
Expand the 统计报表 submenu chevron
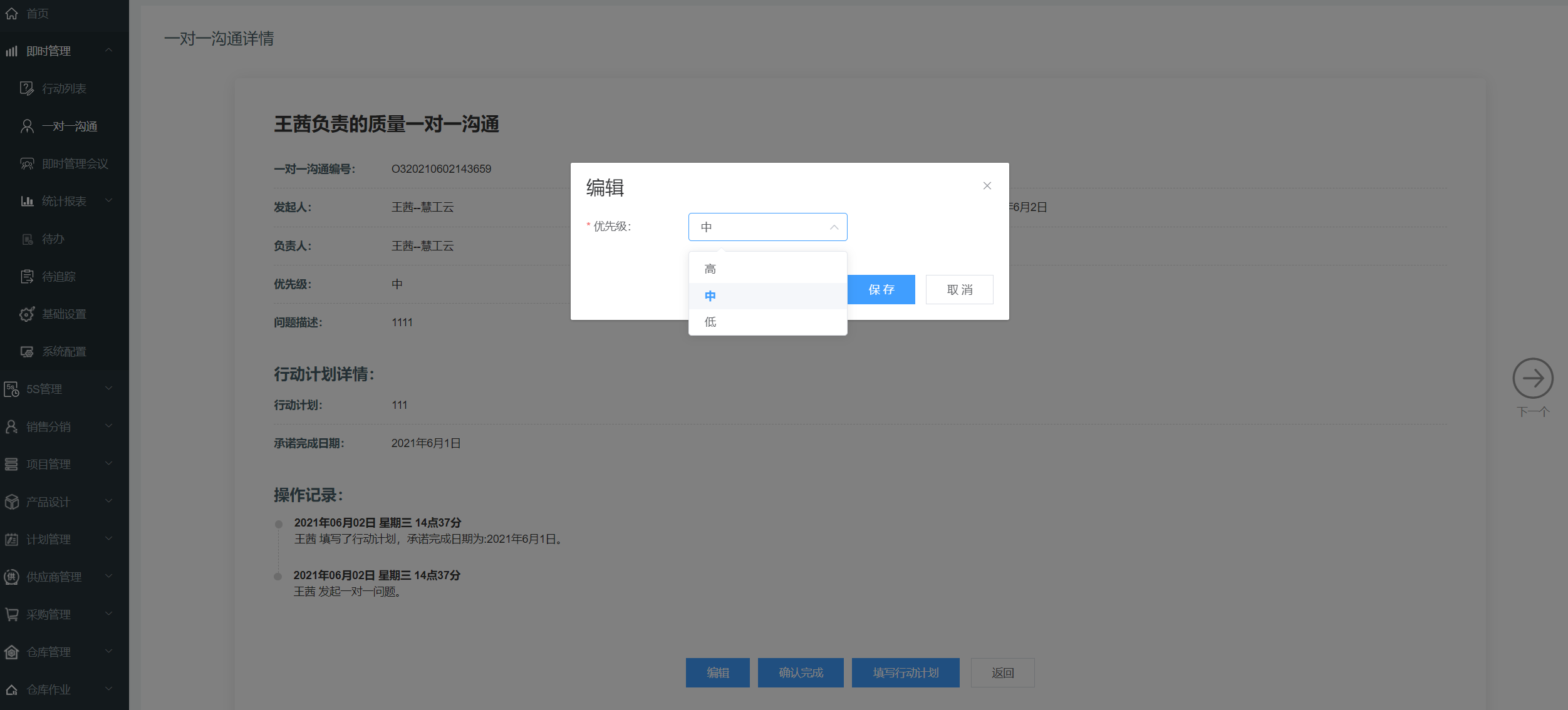tap(109, 200)
